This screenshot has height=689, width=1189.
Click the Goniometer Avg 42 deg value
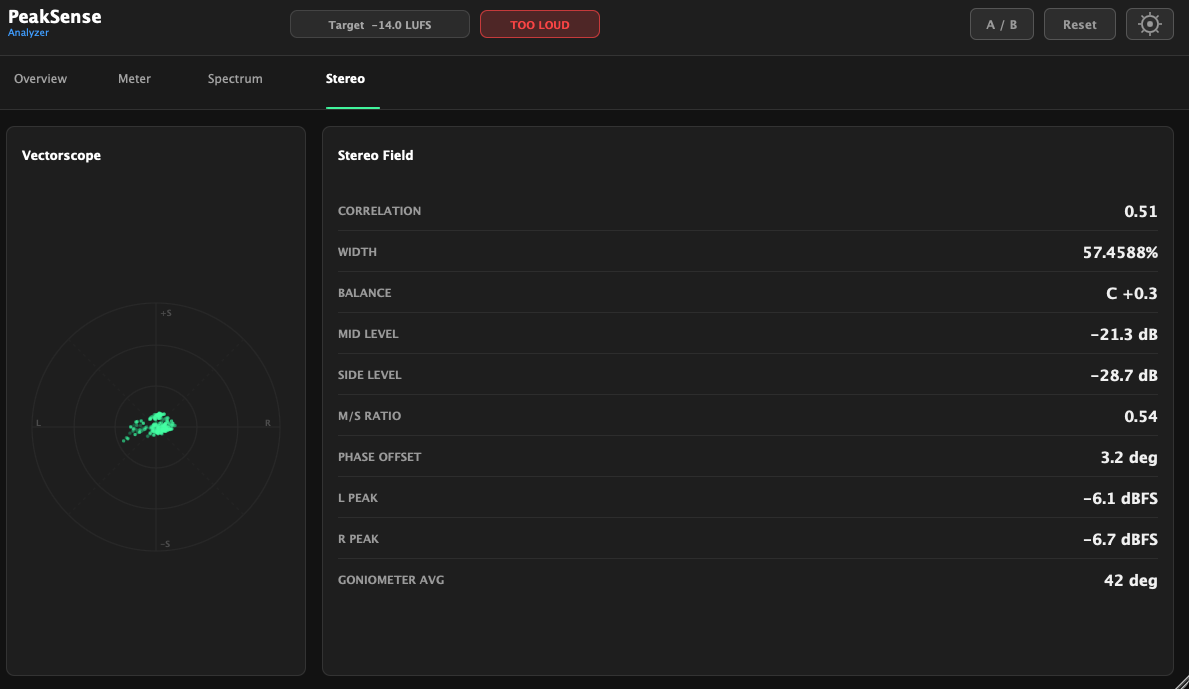1131,581
